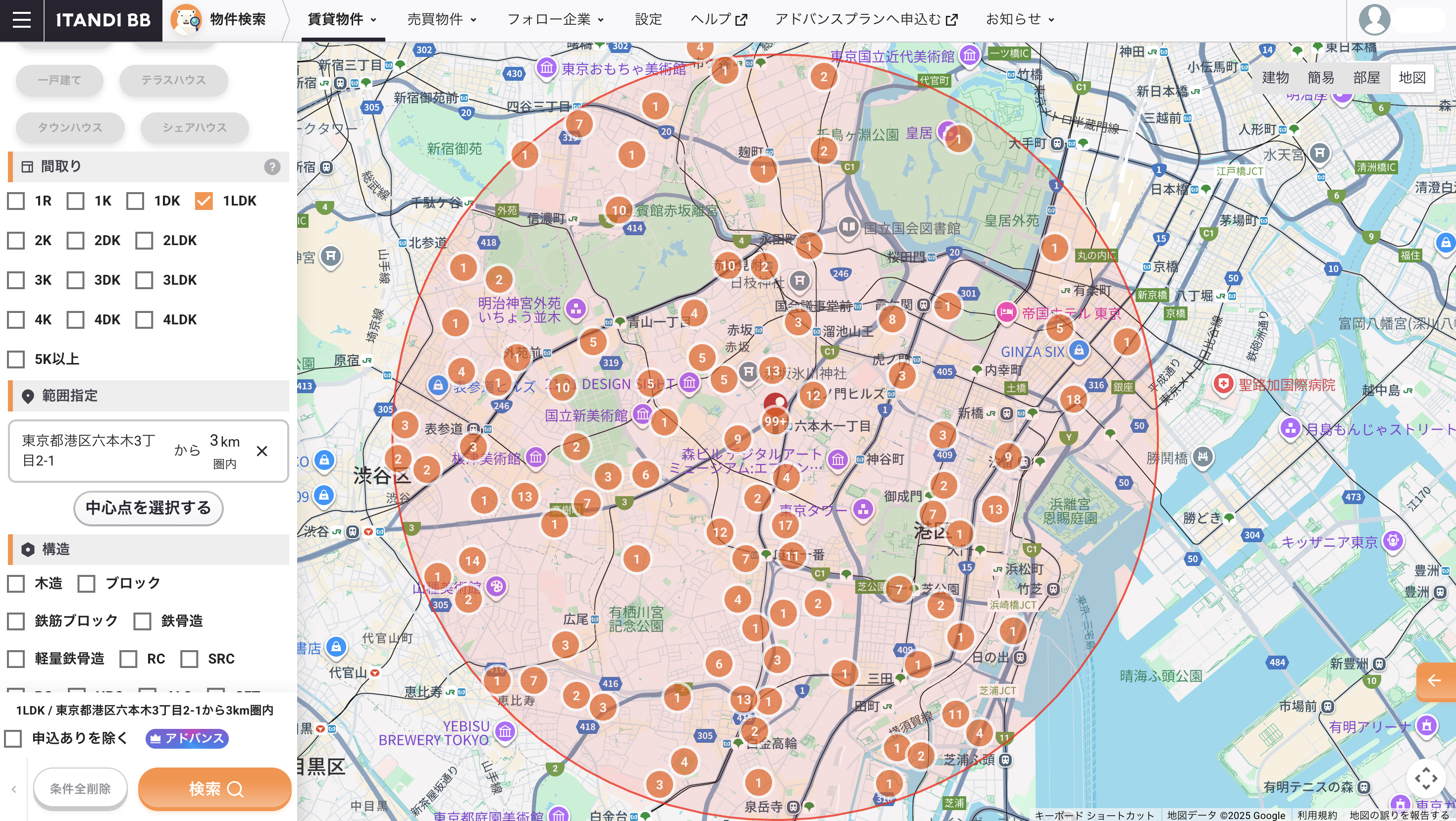Screen dimensions: 1456x821
Task: Clear the range condition with the X
Action: tap(261, 451)
